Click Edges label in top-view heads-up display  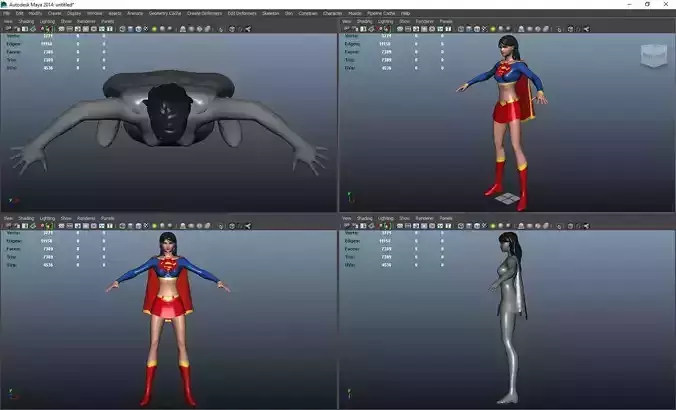[13, 44]
